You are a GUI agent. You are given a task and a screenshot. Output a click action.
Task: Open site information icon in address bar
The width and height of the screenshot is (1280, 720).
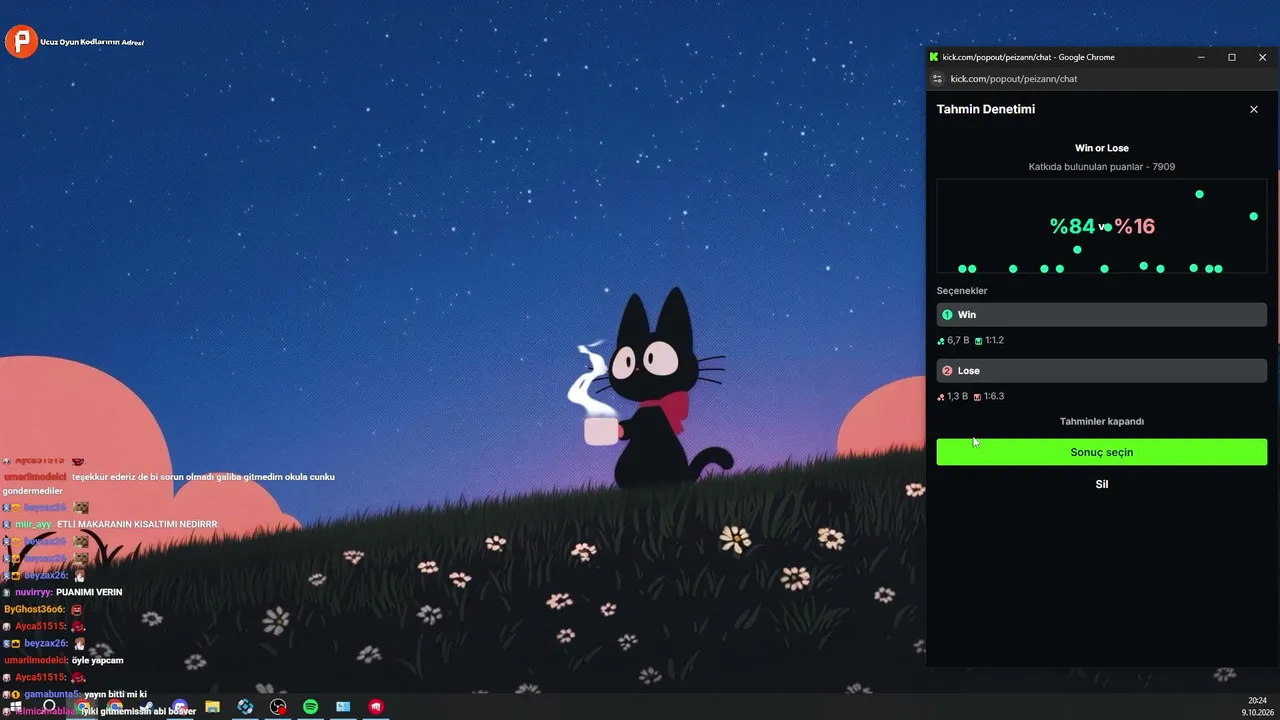coord(937,79)
